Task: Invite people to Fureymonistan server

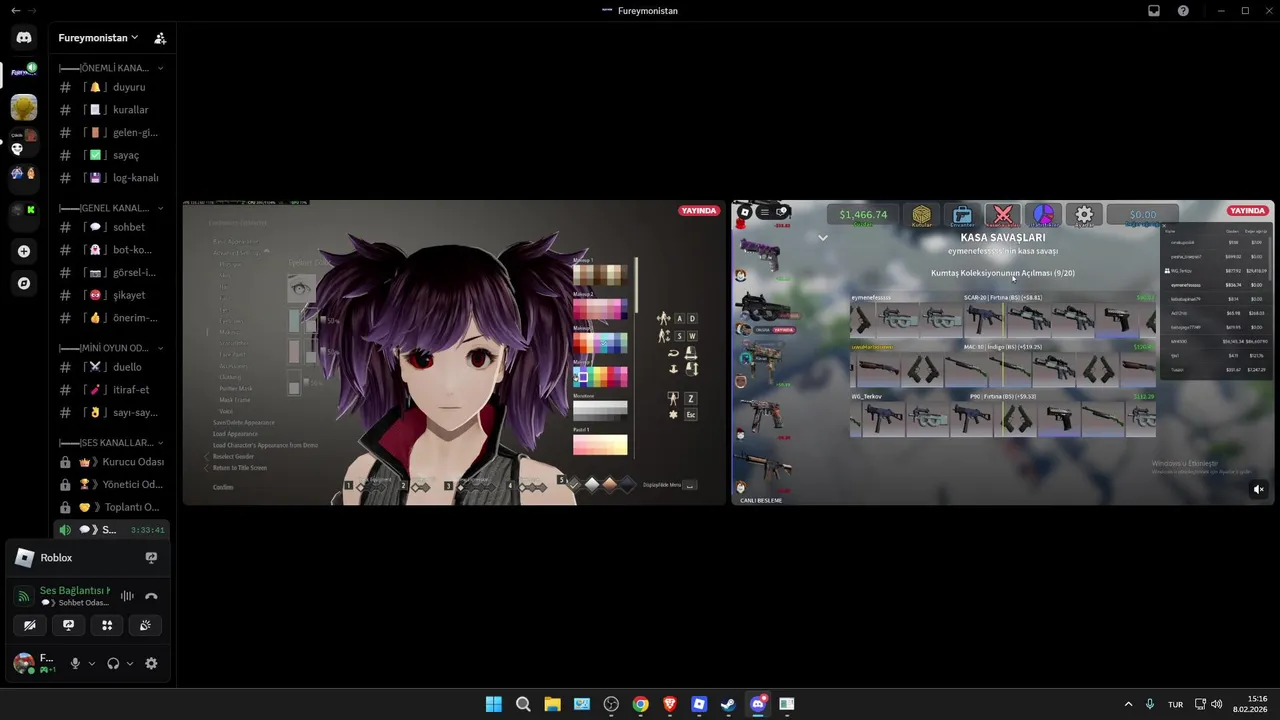Action: click(160, 38)
